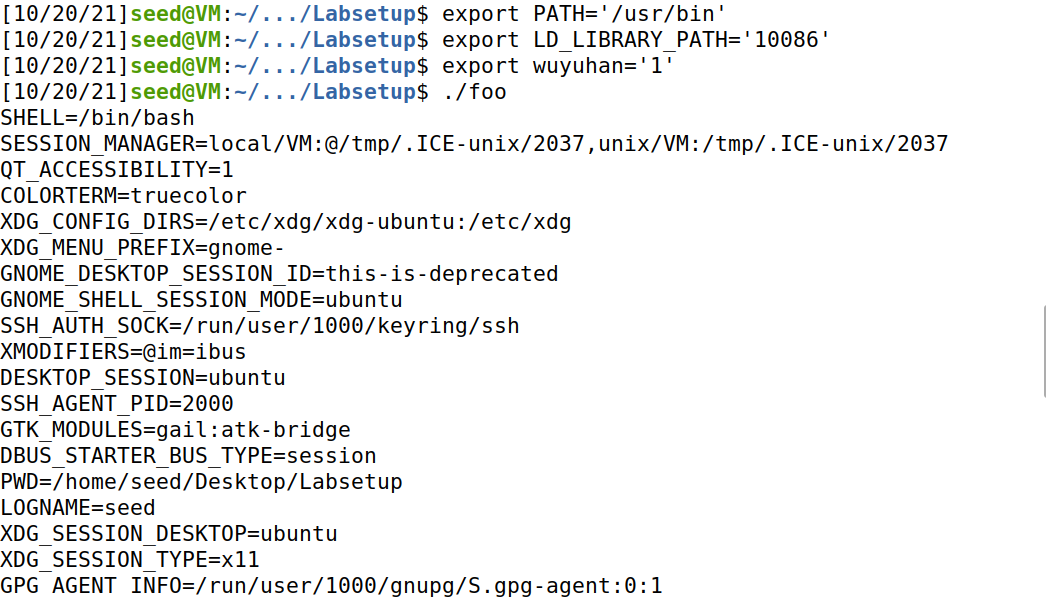This screenshot has width=1046, height=597.
Task: Click the GPG_AGENT_INFO output line
Action: coord(331,586)
